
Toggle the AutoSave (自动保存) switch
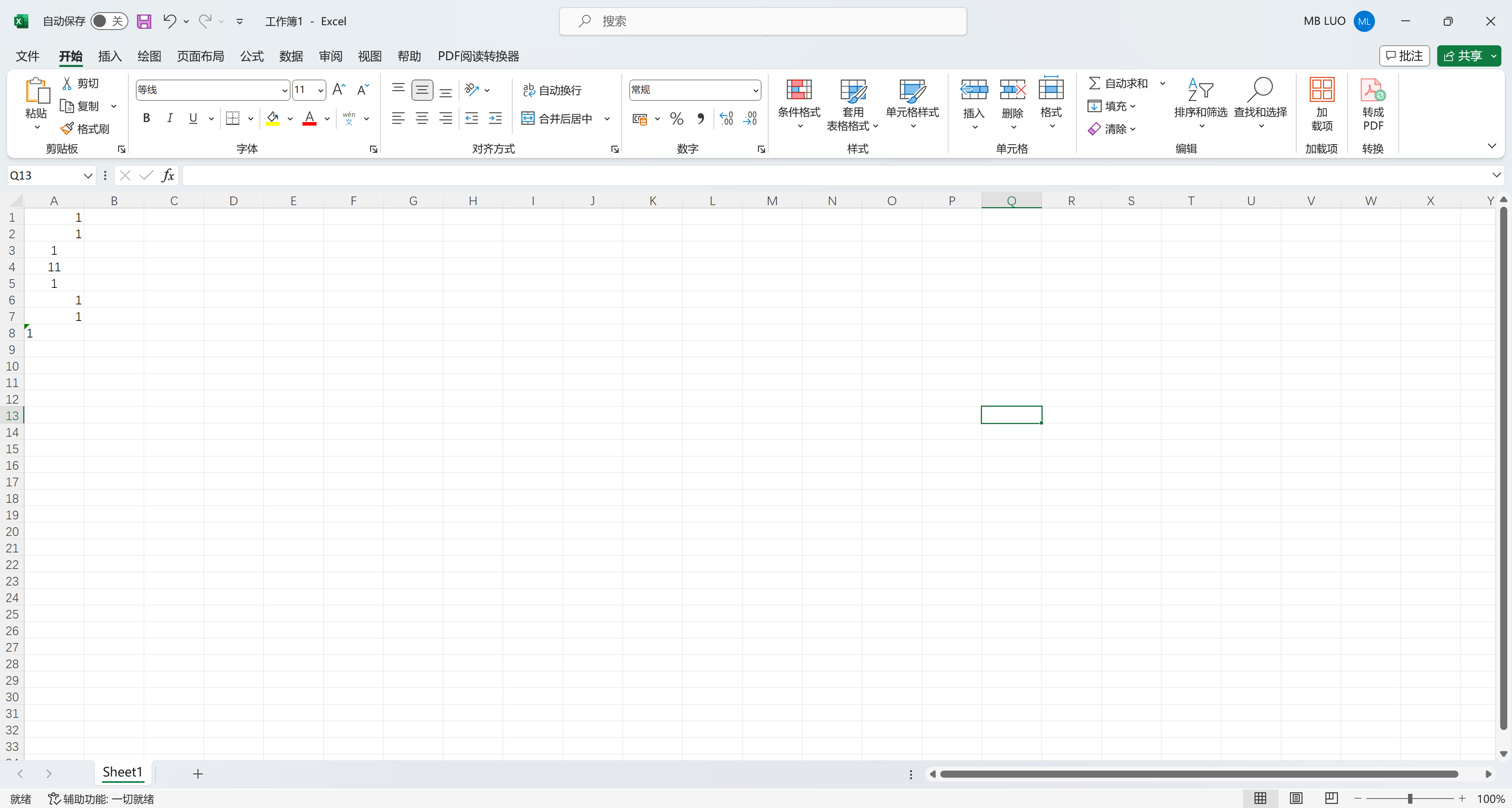[x=109, y=22]
